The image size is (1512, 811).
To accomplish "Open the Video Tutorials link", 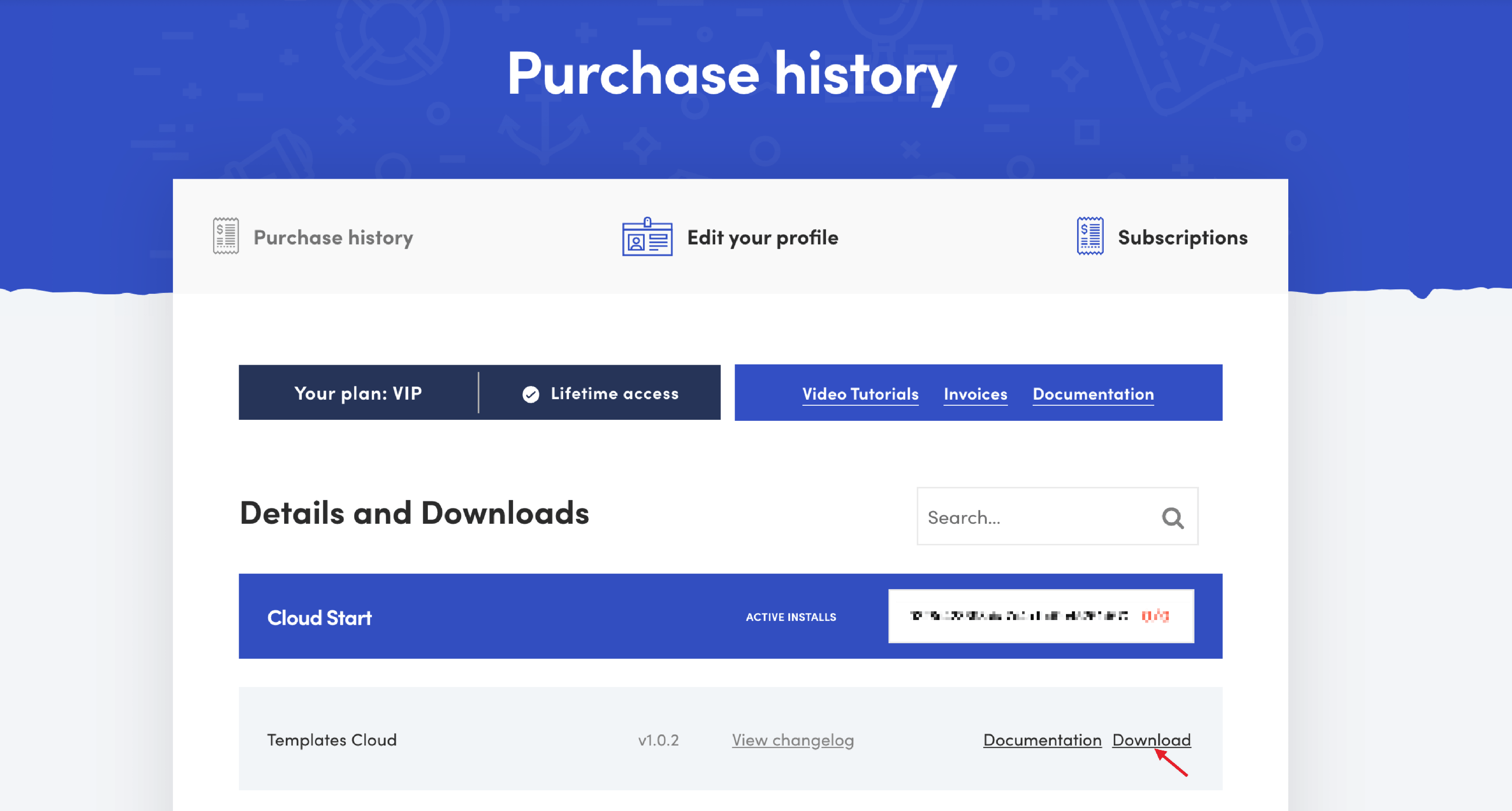I will [x=860, y=394].
